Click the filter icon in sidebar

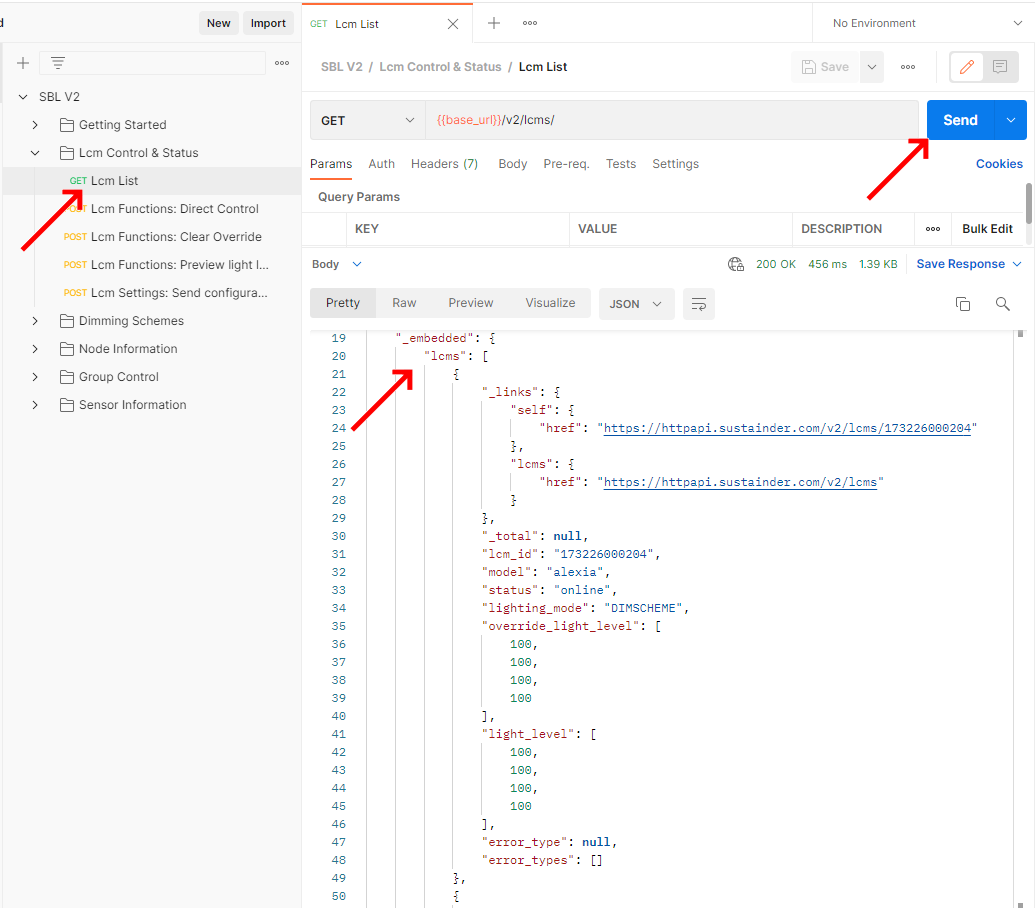pyautogui.click(x=58, y=63)
